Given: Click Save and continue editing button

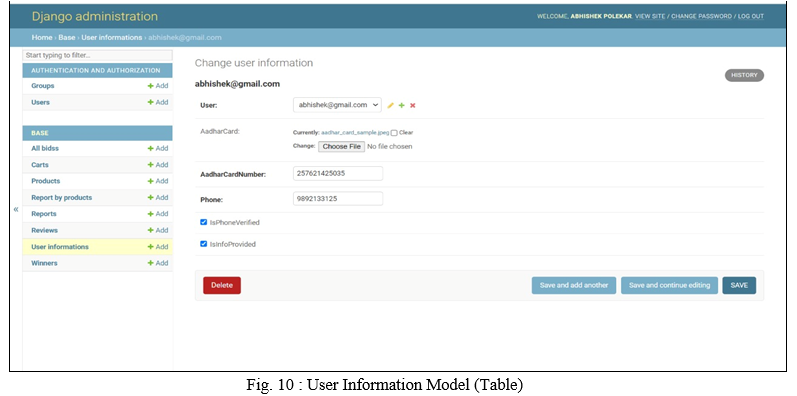Looking at the screenshot, I should tap(669, 285).
